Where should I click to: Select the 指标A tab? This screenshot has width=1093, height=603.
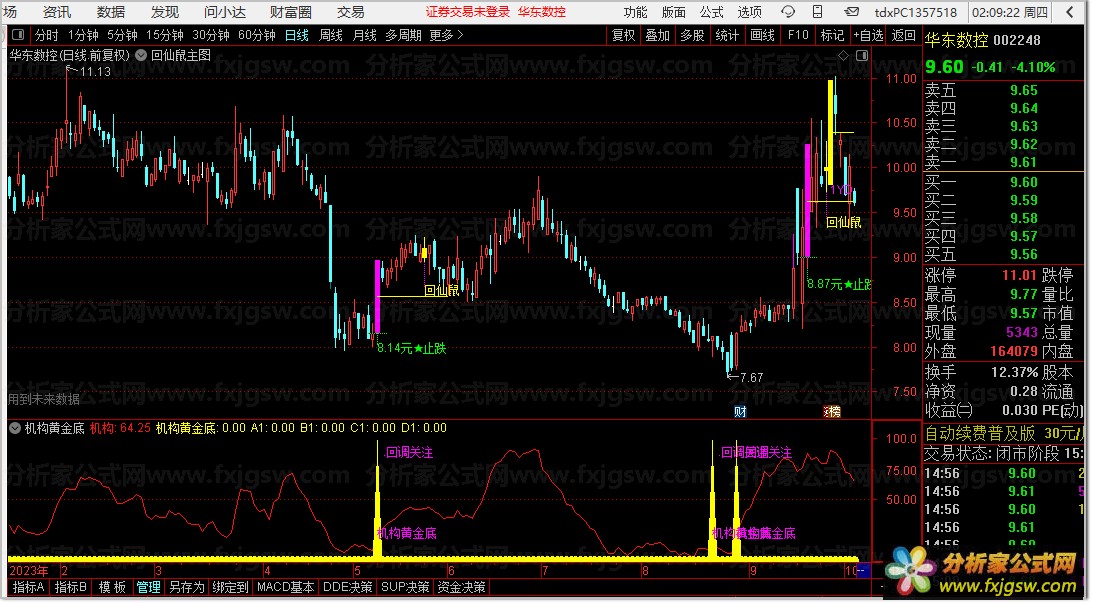pos(29,588)
